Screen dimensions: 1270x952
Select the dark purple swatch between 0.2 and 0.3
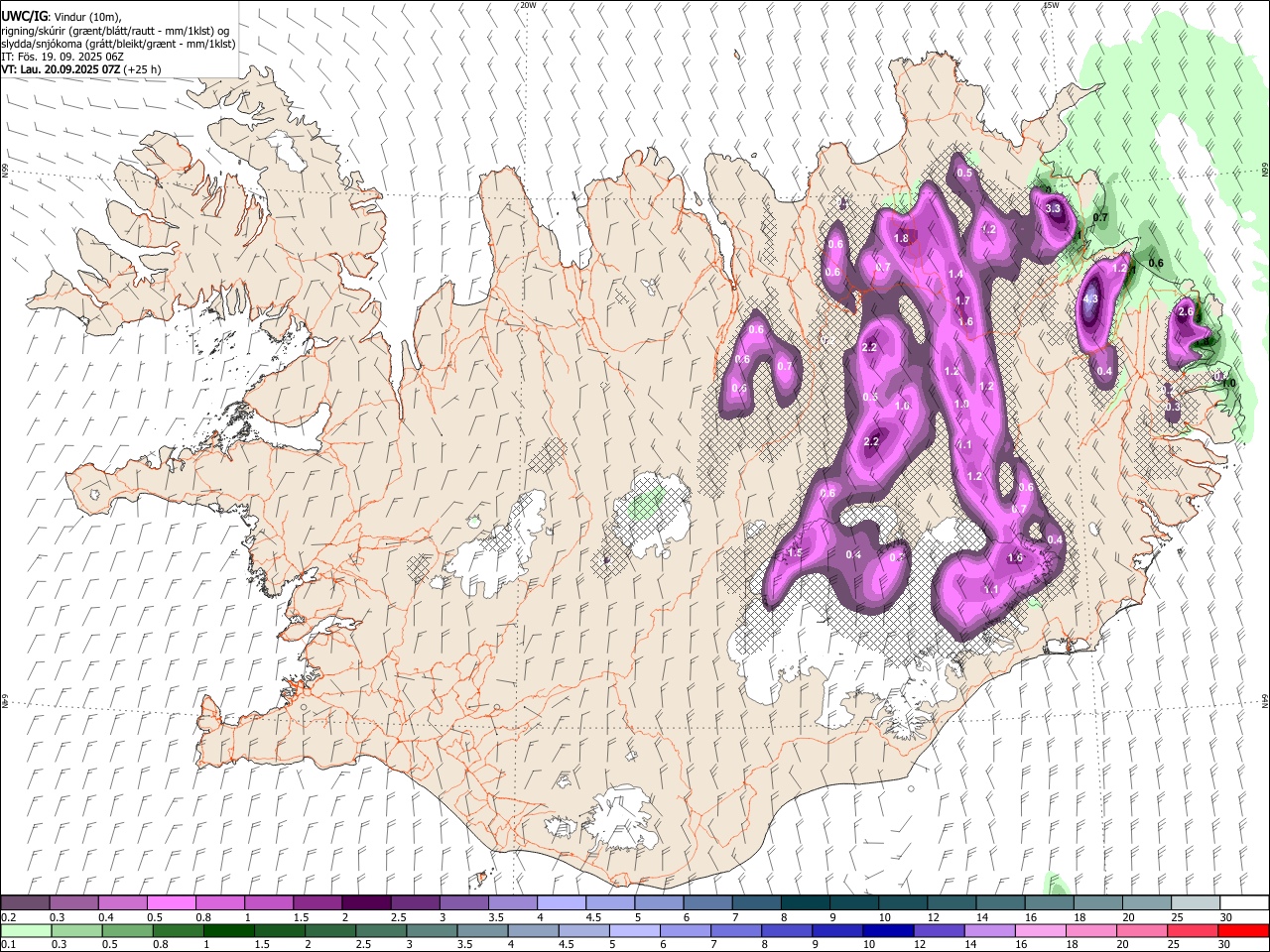pyautogui.click(x=25, y=903)
